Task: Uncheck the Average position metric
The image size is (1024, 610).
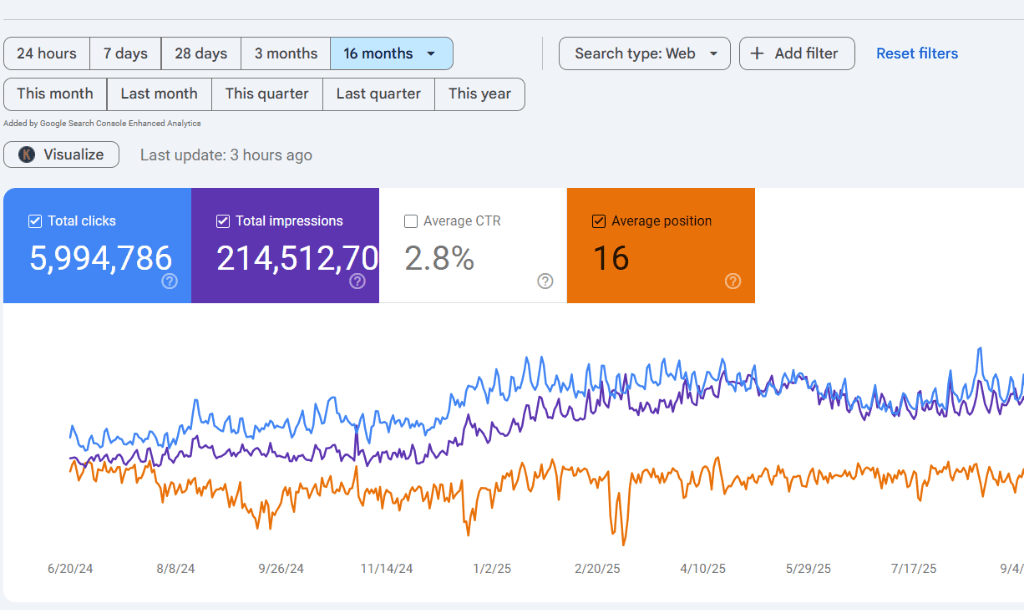Action: (599, 220)
